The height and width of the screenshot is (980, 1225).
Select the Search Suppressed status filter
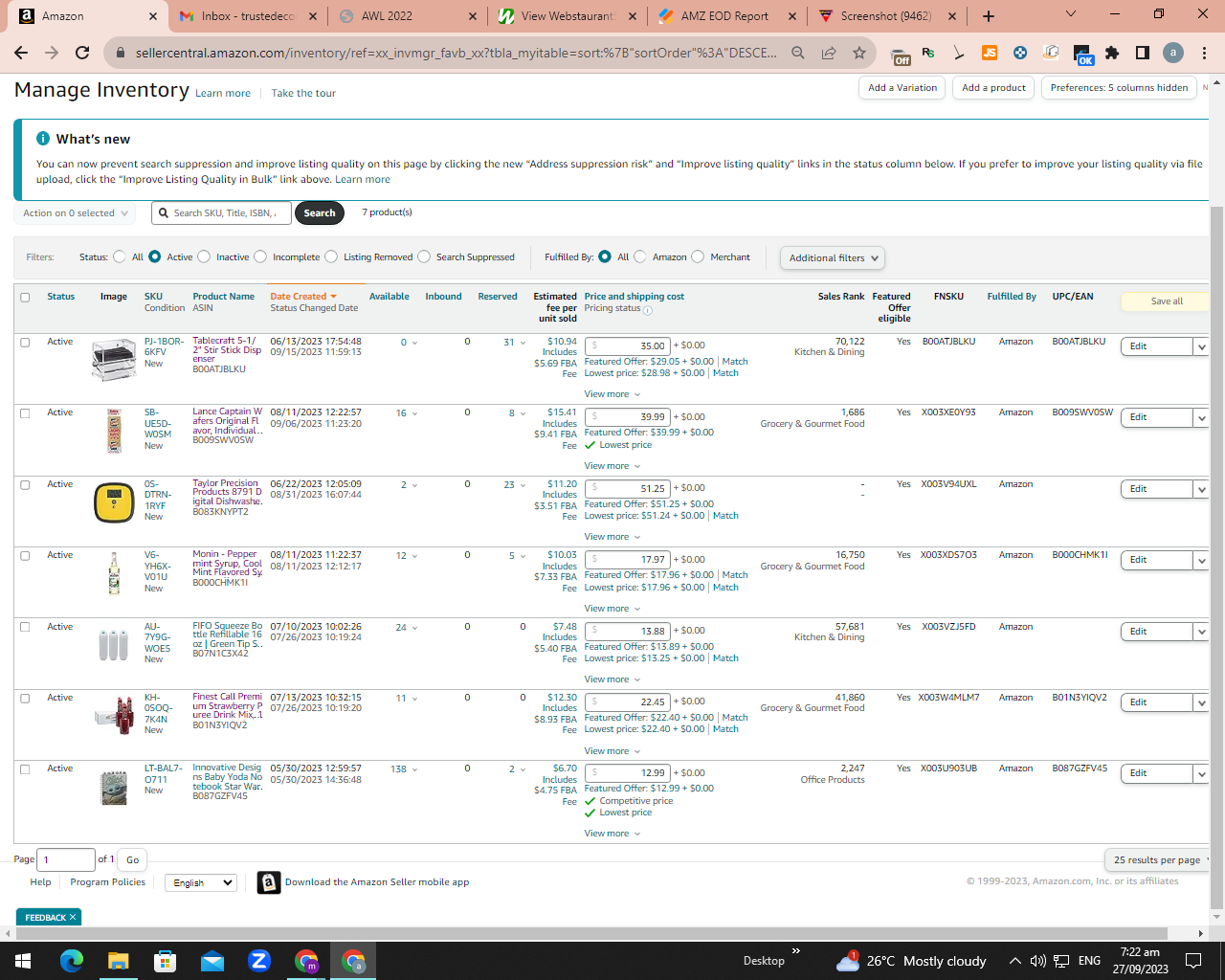point(424,256)
